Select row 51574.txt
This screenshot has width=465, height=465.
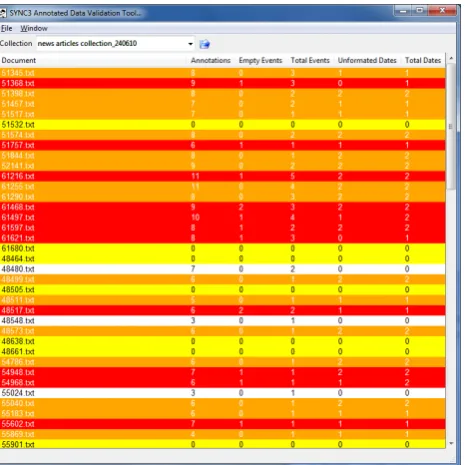coord(223,135)
